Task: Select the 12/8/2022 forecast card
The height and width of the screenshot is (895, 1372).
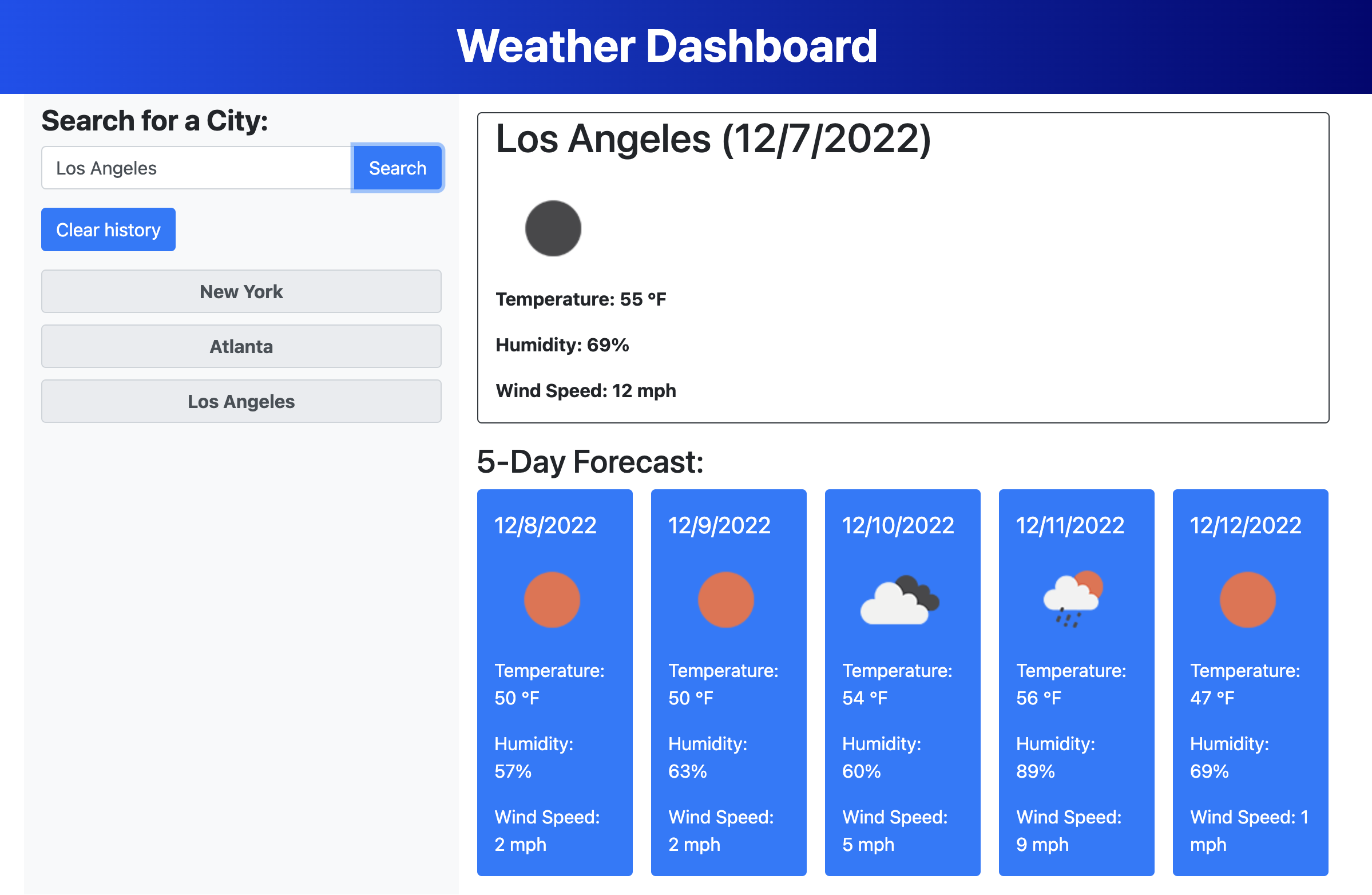Action: [x=553, y=680]
